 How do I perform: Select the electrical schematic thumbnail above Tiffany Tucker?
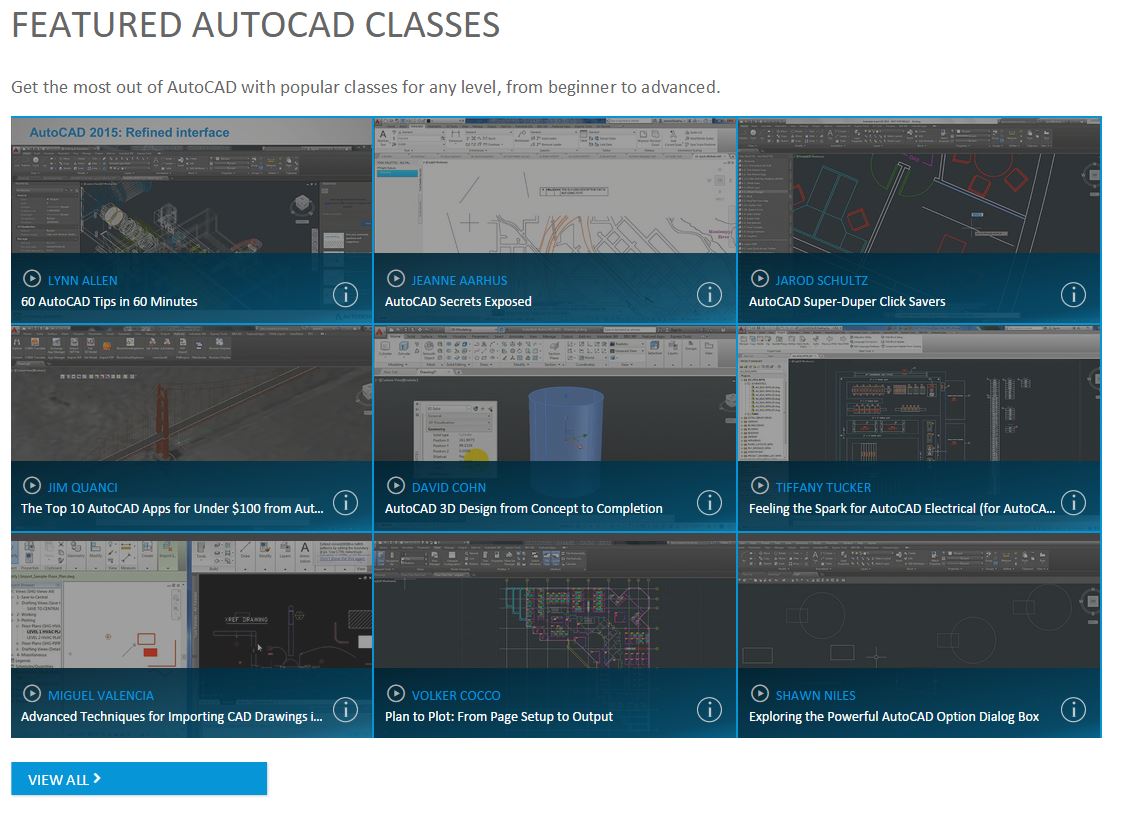coord(919,394)
